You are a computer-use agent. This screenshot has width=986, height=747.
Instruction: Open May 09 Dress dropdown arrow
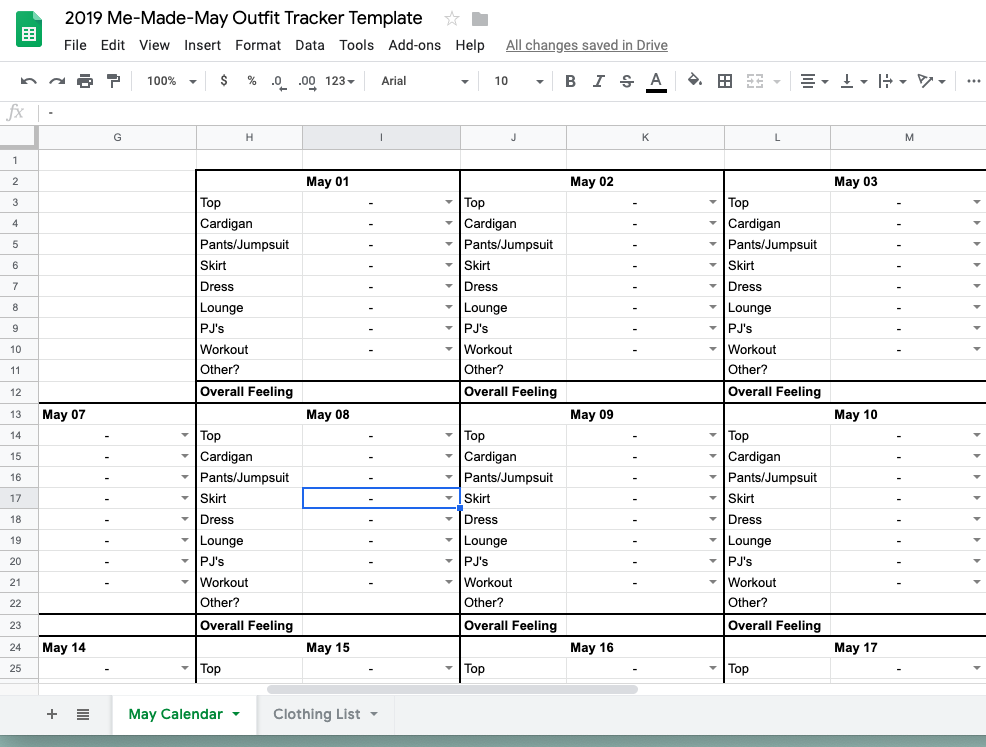(712, 519)
